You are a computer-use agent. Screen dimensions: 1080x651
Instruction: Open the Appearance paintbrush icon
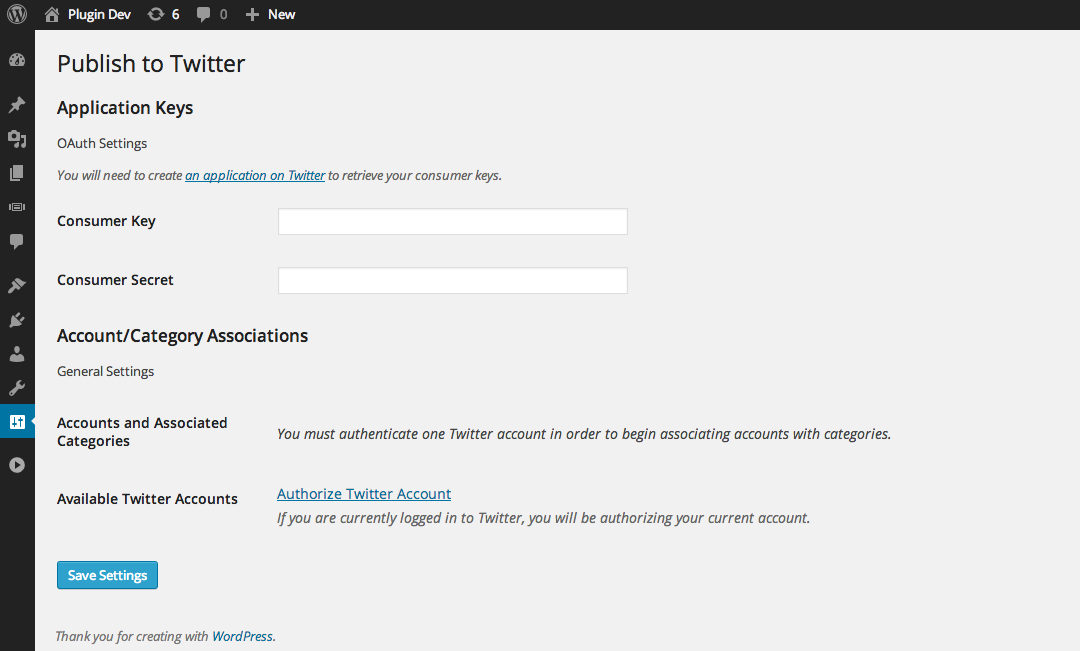click(17, 286)
